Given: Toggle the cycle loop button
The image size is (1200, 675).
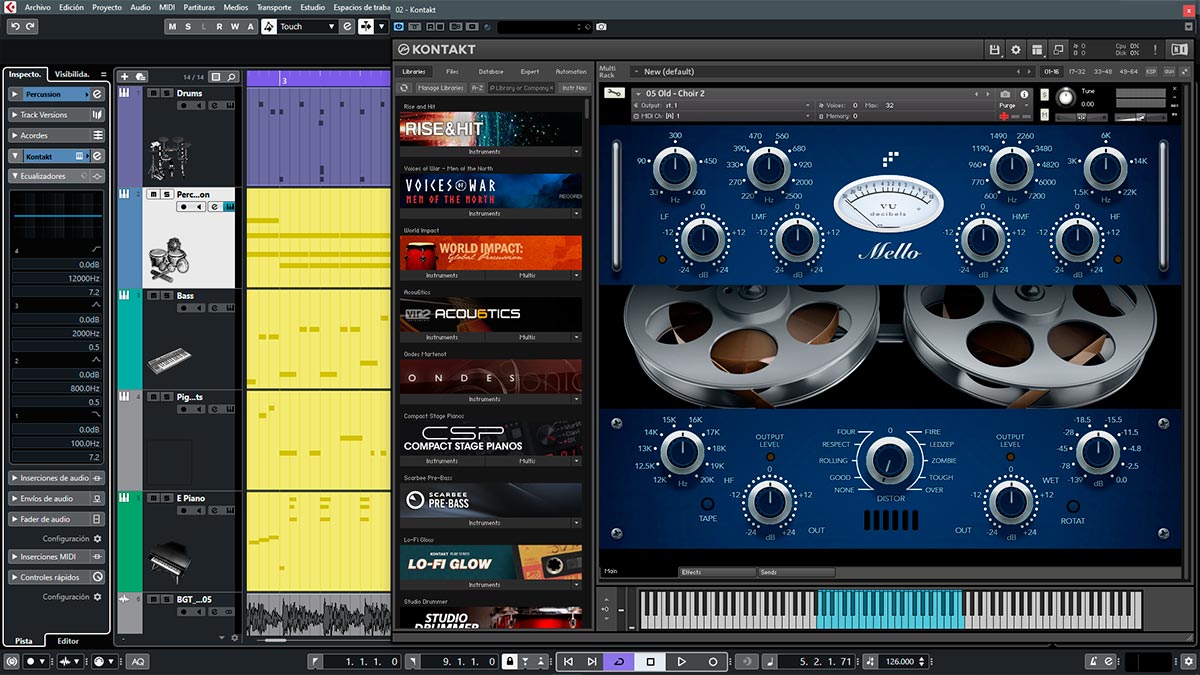Looking at the screenshot, I should (619, 661).
